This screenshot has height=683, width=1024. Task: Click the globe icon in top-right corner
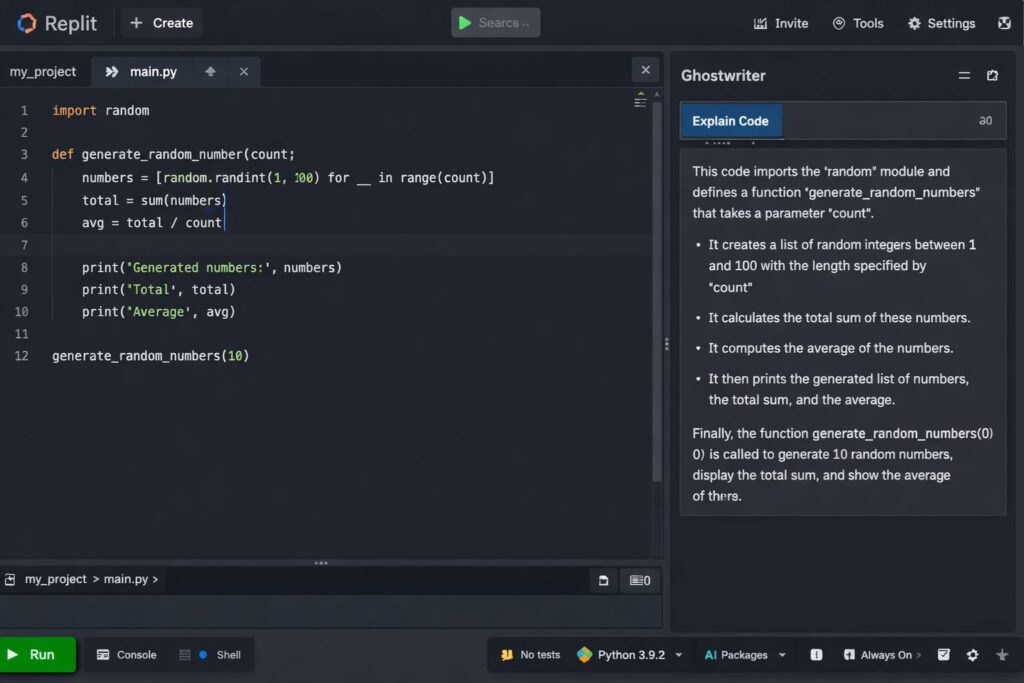(1004, 23)
